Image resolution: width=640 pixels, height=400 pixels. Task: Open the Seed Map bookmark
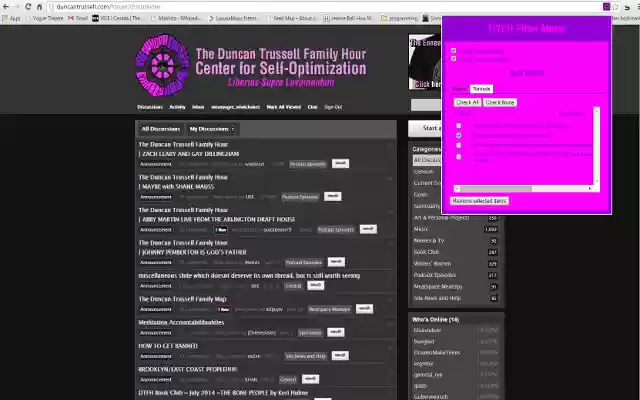291,18
